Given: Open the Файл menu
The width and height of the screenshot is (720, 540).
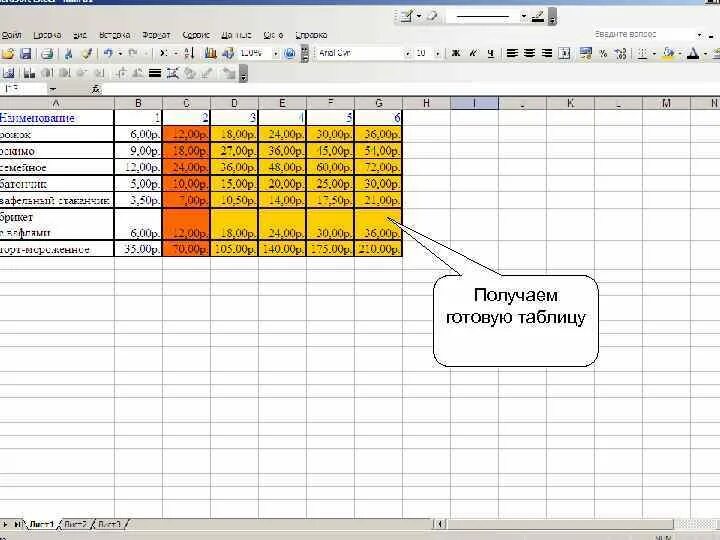Looking at the screenshot, I should [x=11, y=35].
